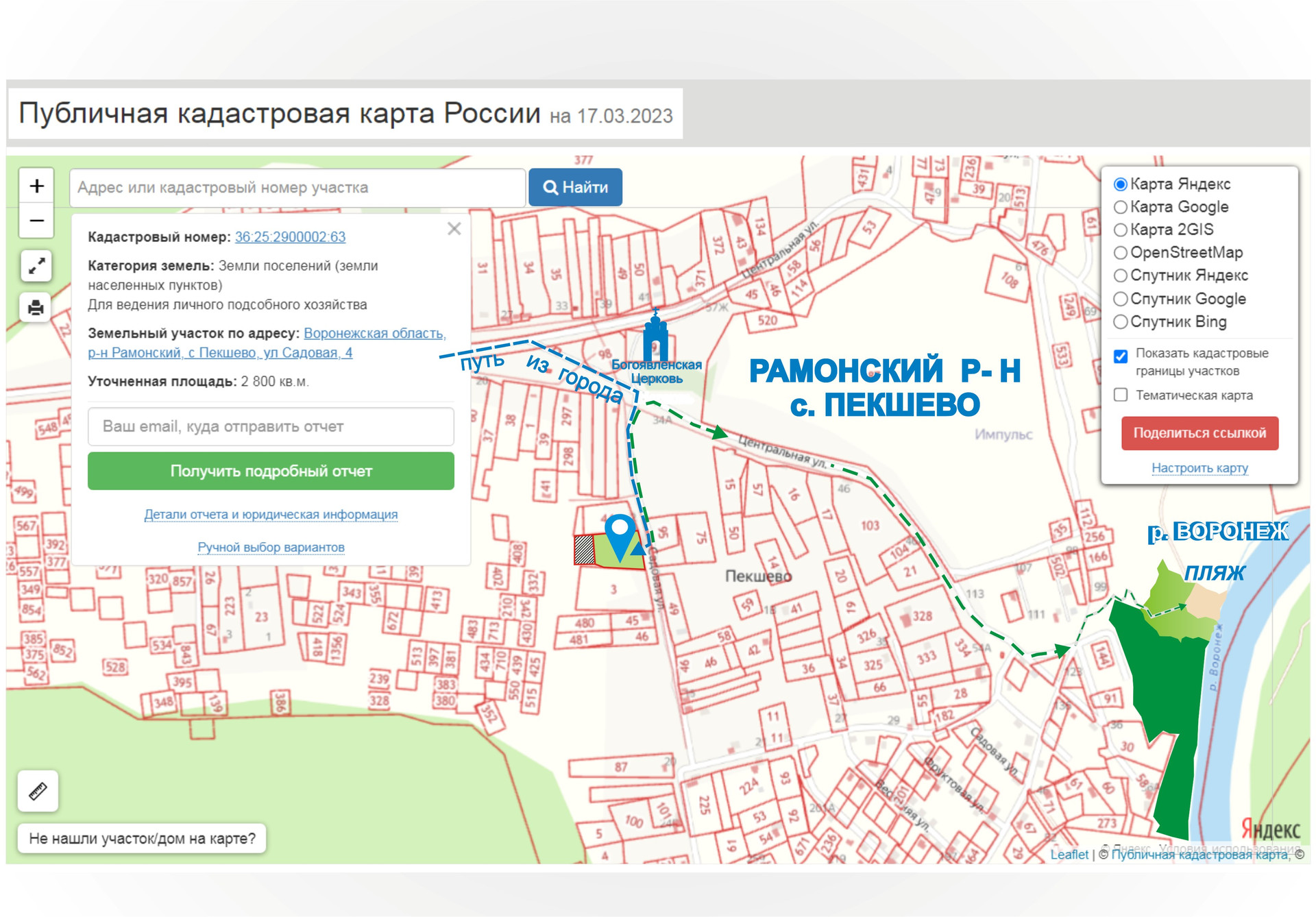Image resolution: width=1316 pixels, height=917 pixels.
Task: Click parcel 225 on the map
Action: [704, 805]
